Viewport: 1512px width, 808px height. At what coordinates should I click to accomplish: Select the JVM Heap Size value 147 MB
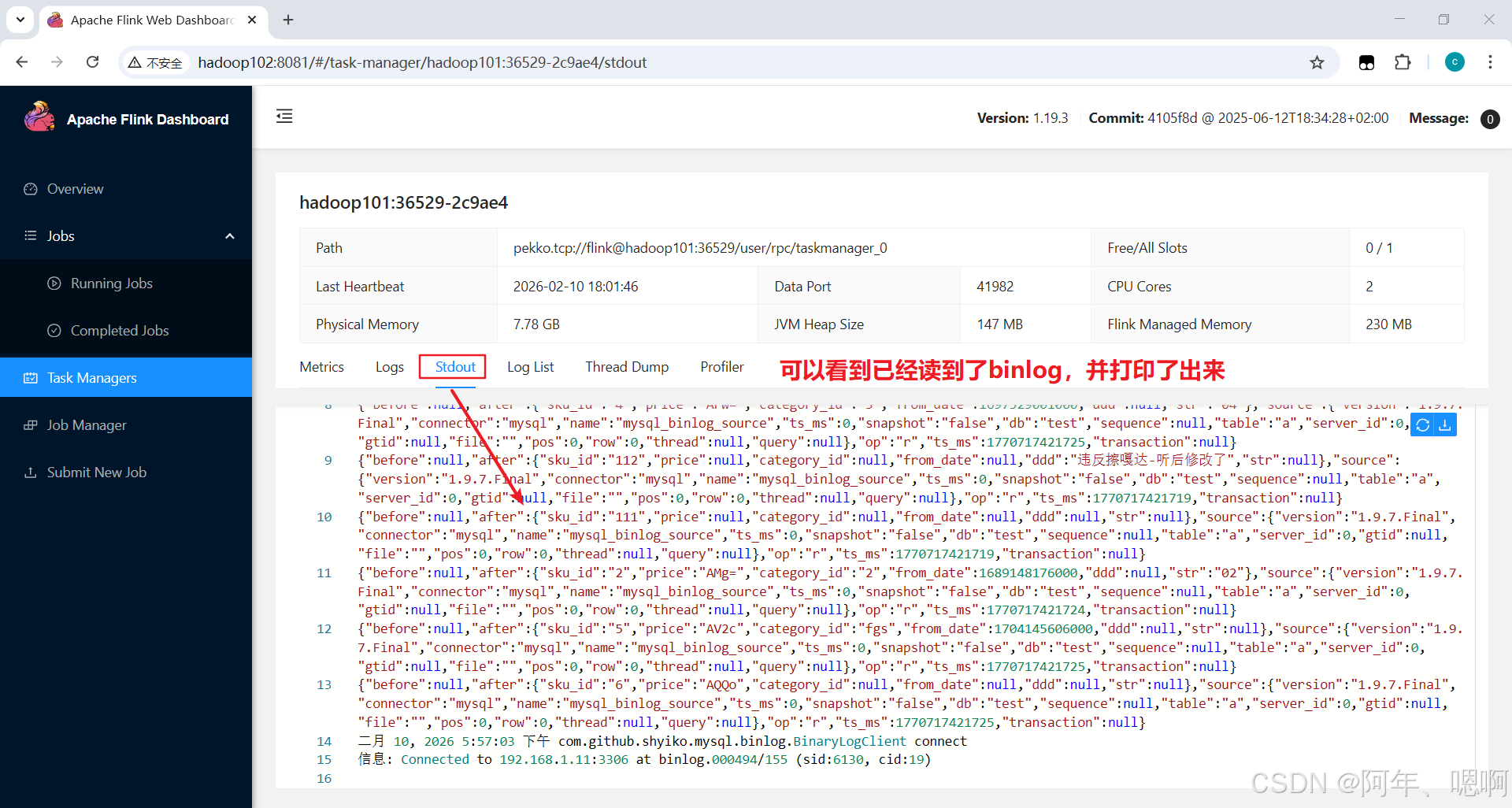(x=999, y=324)
